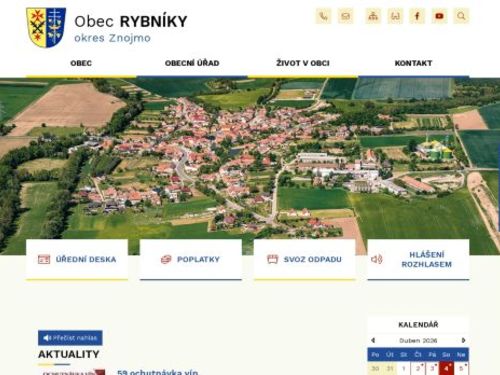The width and height of the screenshot is (500, 375).
Task: Open the sitemap icon in header
Action: (x=373, y=16)
